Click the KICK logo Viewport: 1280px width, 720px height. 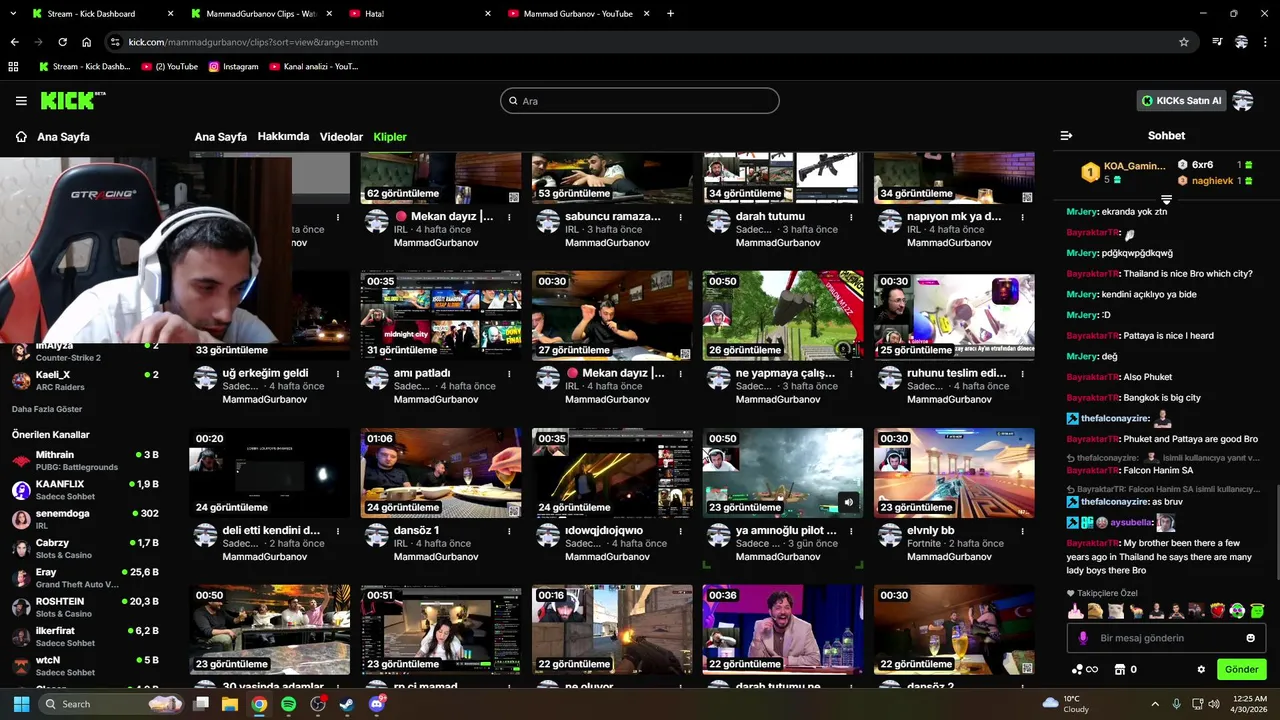pos(72,100)
